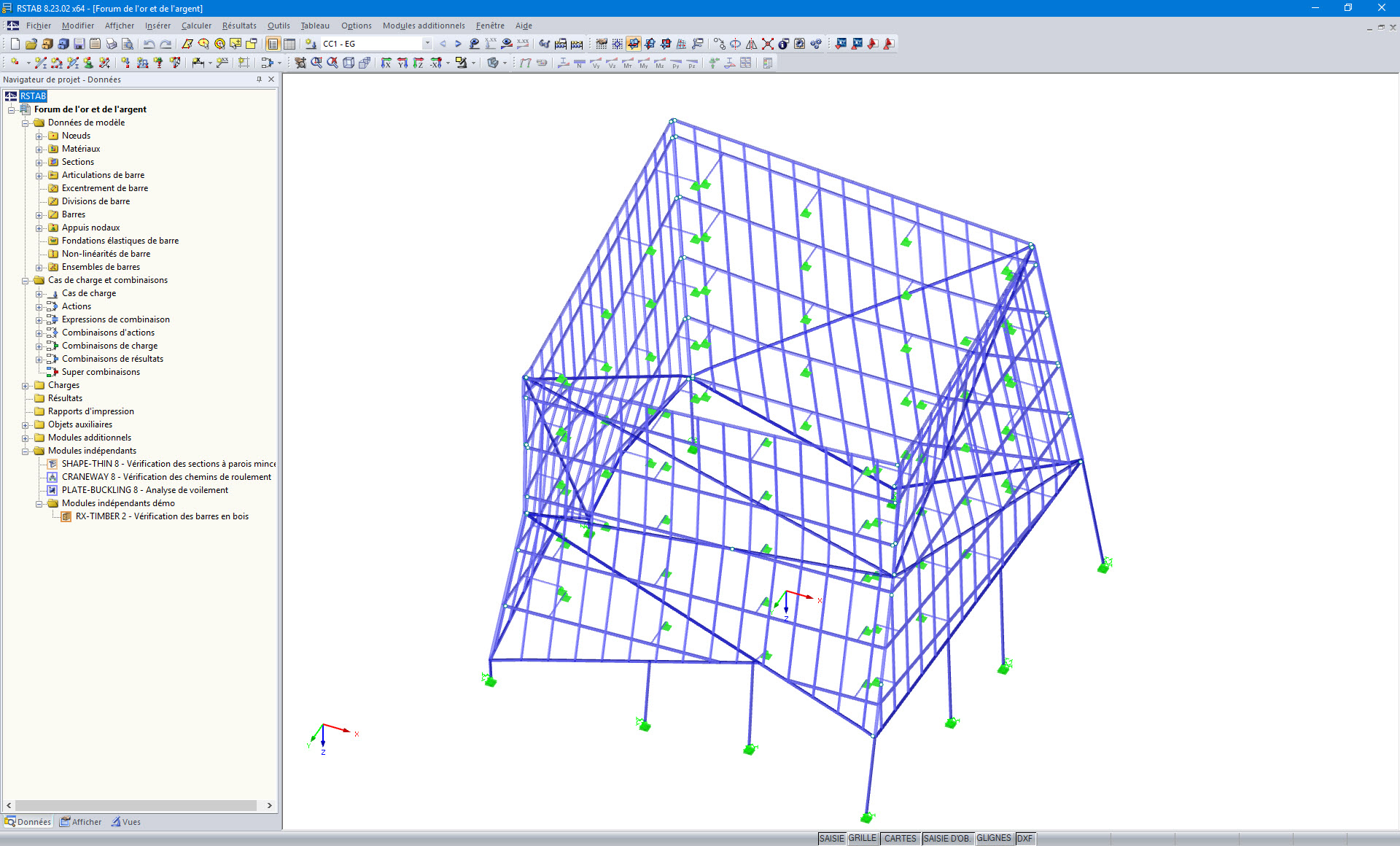1400x846 pixels.
Task: Click the open folder icon
Action: [x=31, y=44]
